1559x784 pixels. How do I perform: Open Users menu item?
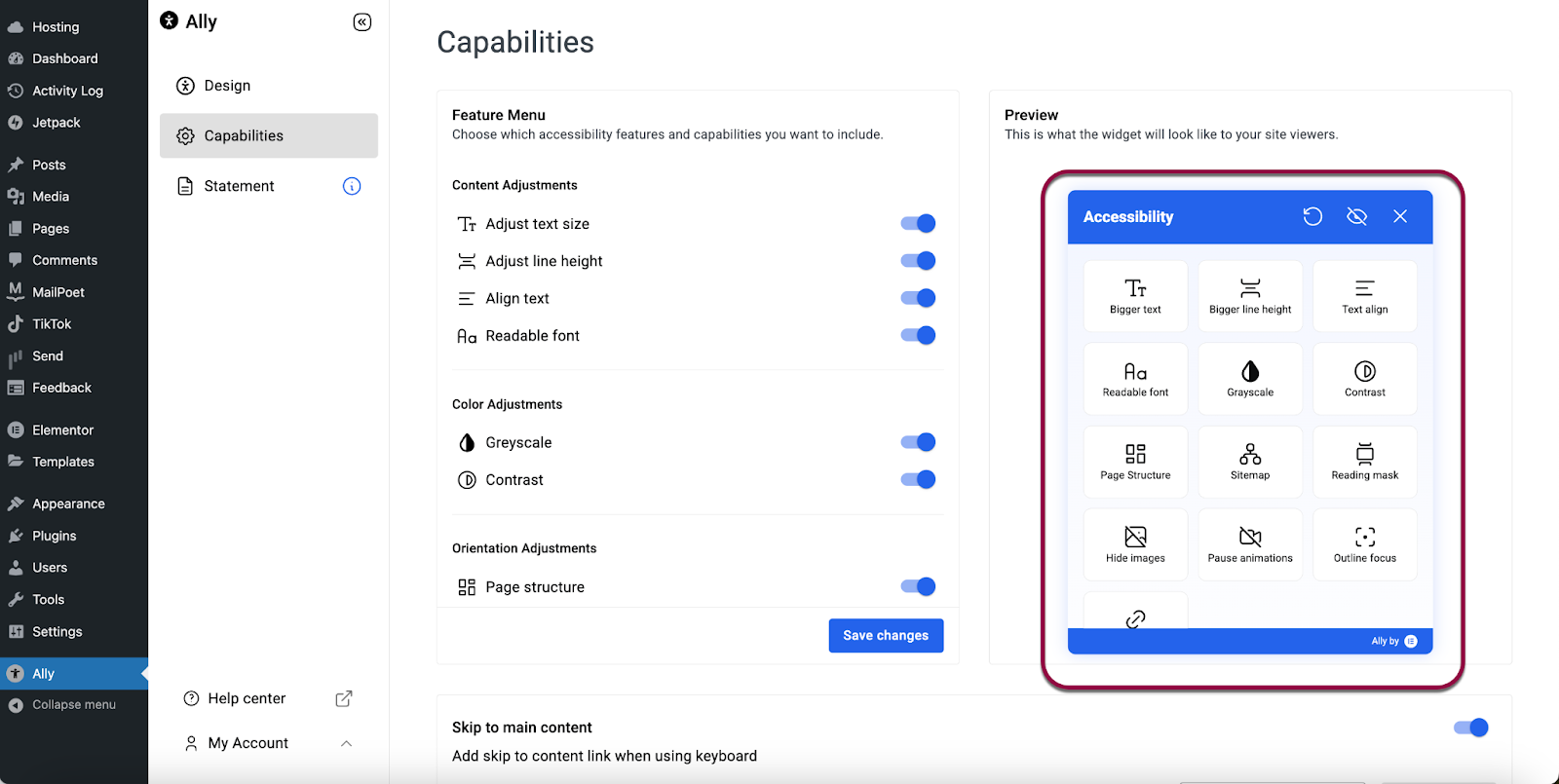[74, 568]
